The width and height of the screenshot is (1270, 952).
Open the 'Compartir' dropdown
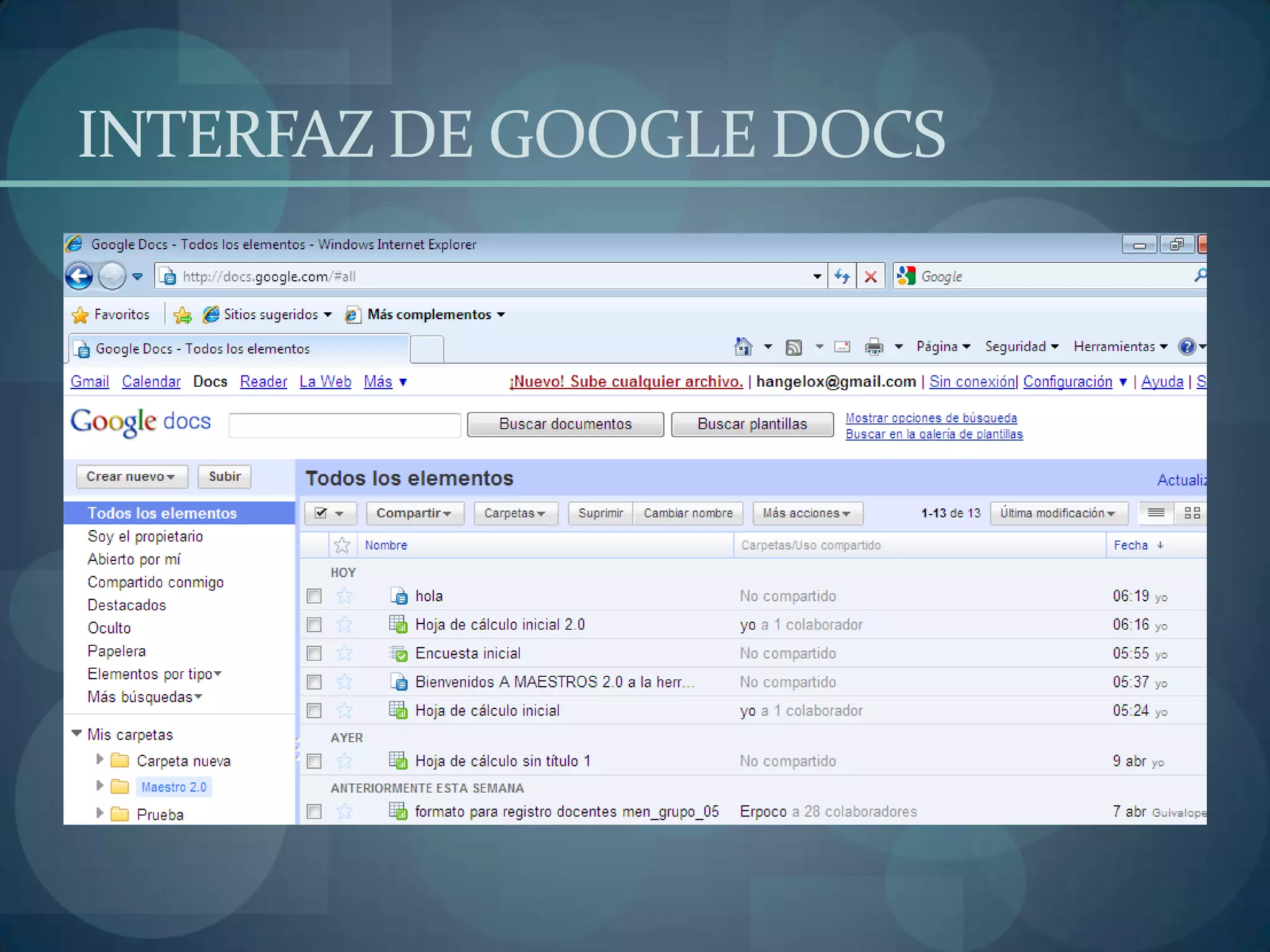click(415, 513)
